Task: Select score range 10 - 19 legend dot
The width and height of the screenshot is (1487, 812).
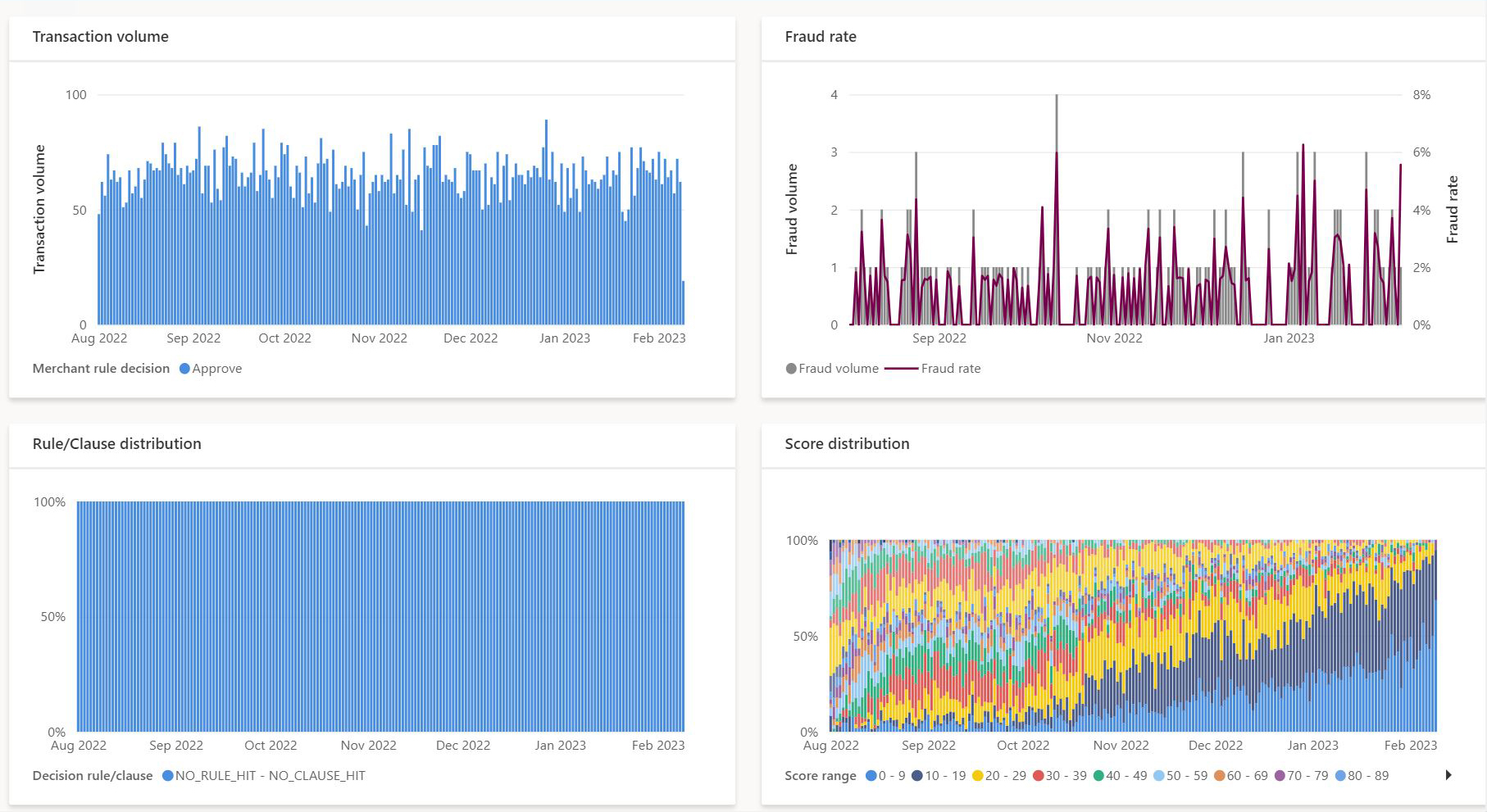Action: (917, 776)
